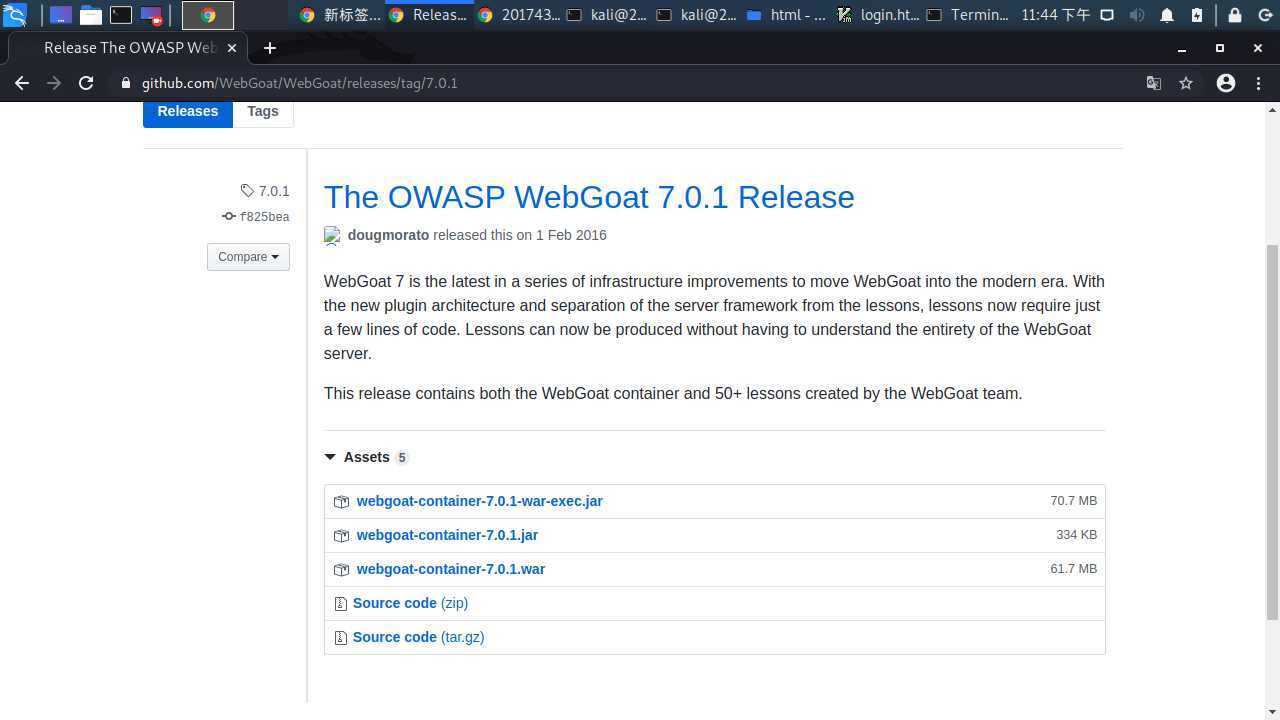
Task: Open the f825bea commit link
Action: tap(256, 217)
